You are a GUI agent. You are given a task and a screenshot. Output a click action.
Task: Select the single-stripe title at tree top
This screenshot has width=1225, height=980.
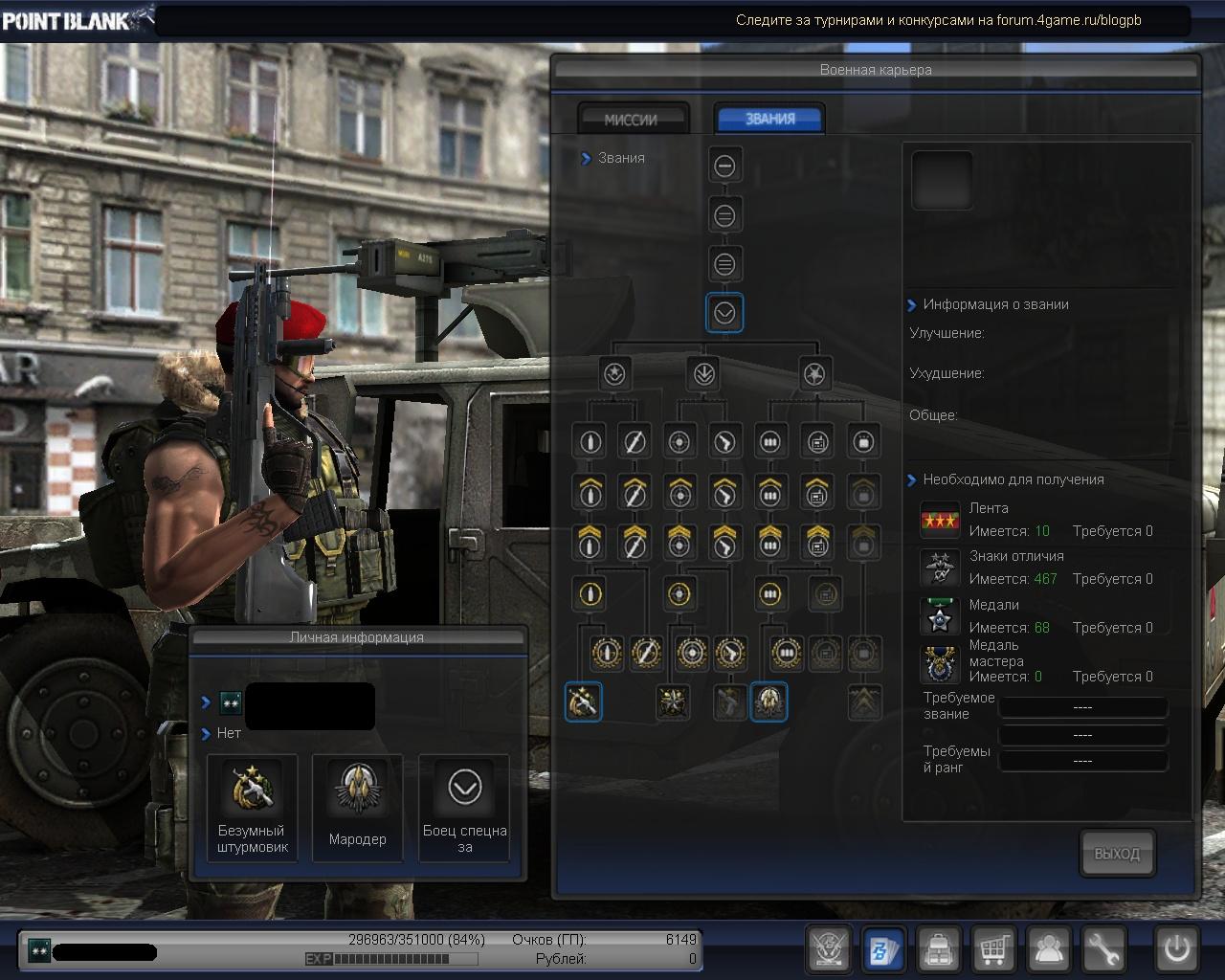[x=724, y=166]
